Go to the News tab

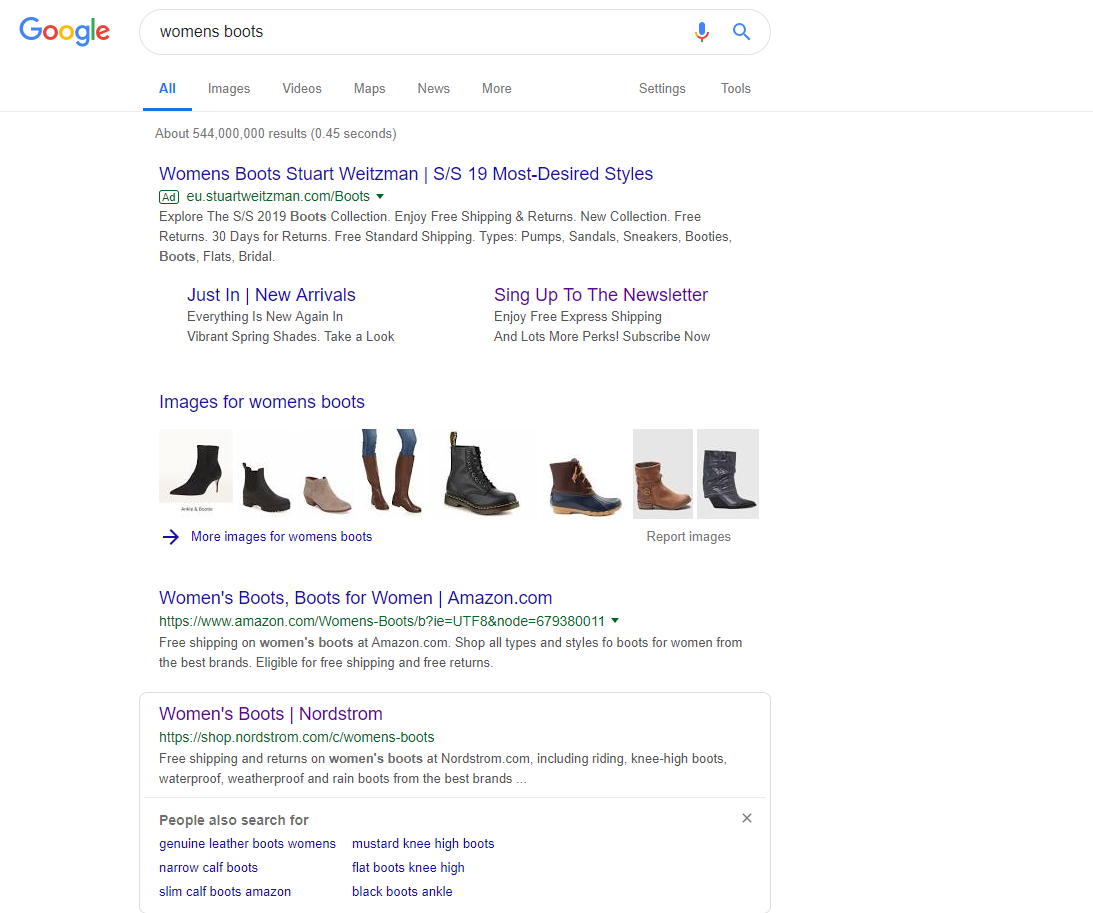pos(434,89)
